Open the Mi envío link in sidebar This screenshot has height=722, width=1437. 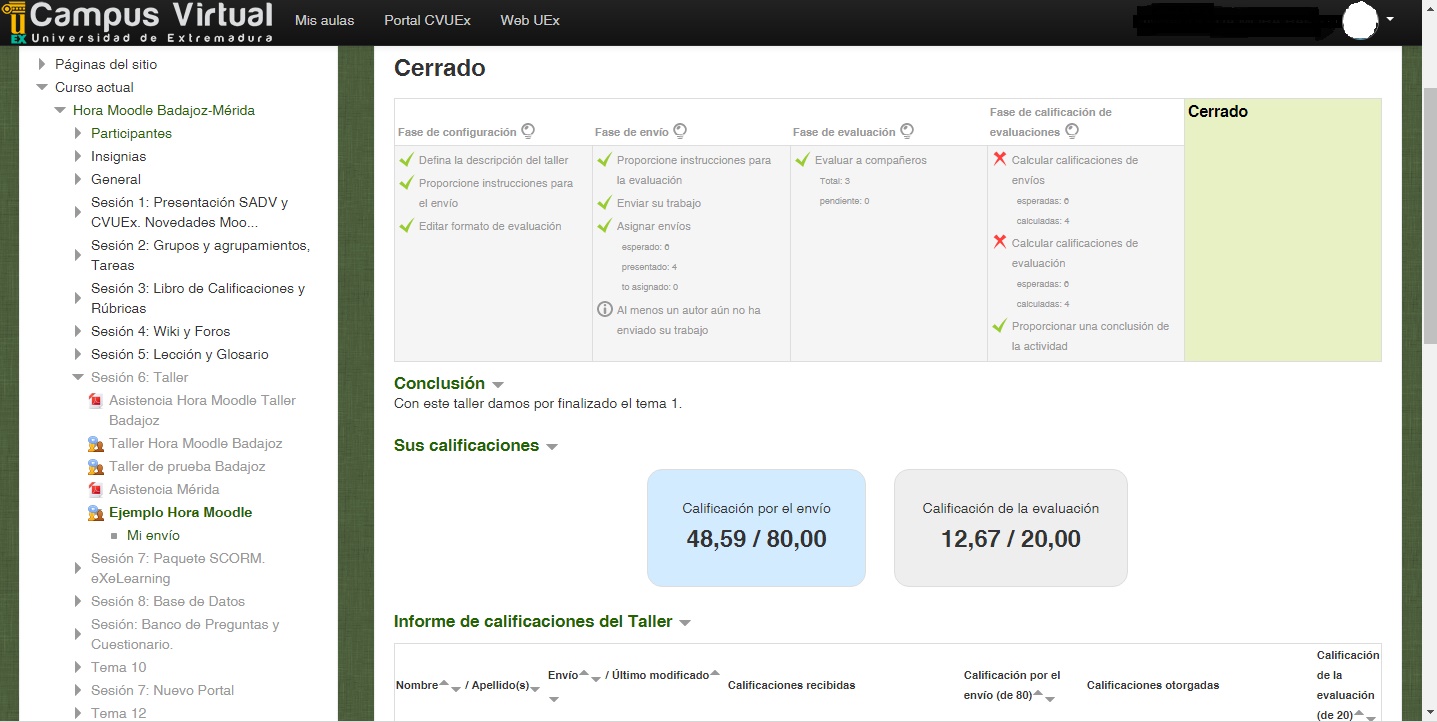(153, 536)
